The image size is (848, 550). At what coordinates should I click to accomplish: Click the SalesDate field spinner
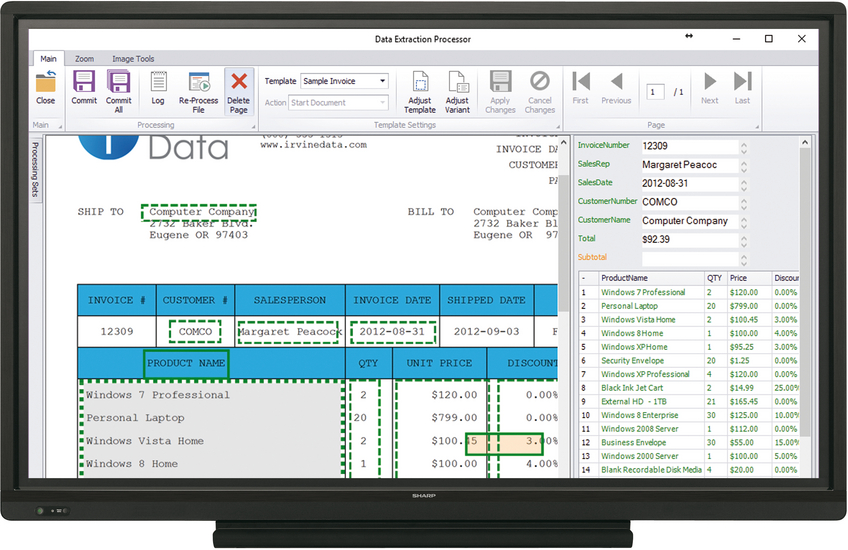coord(744,185)
